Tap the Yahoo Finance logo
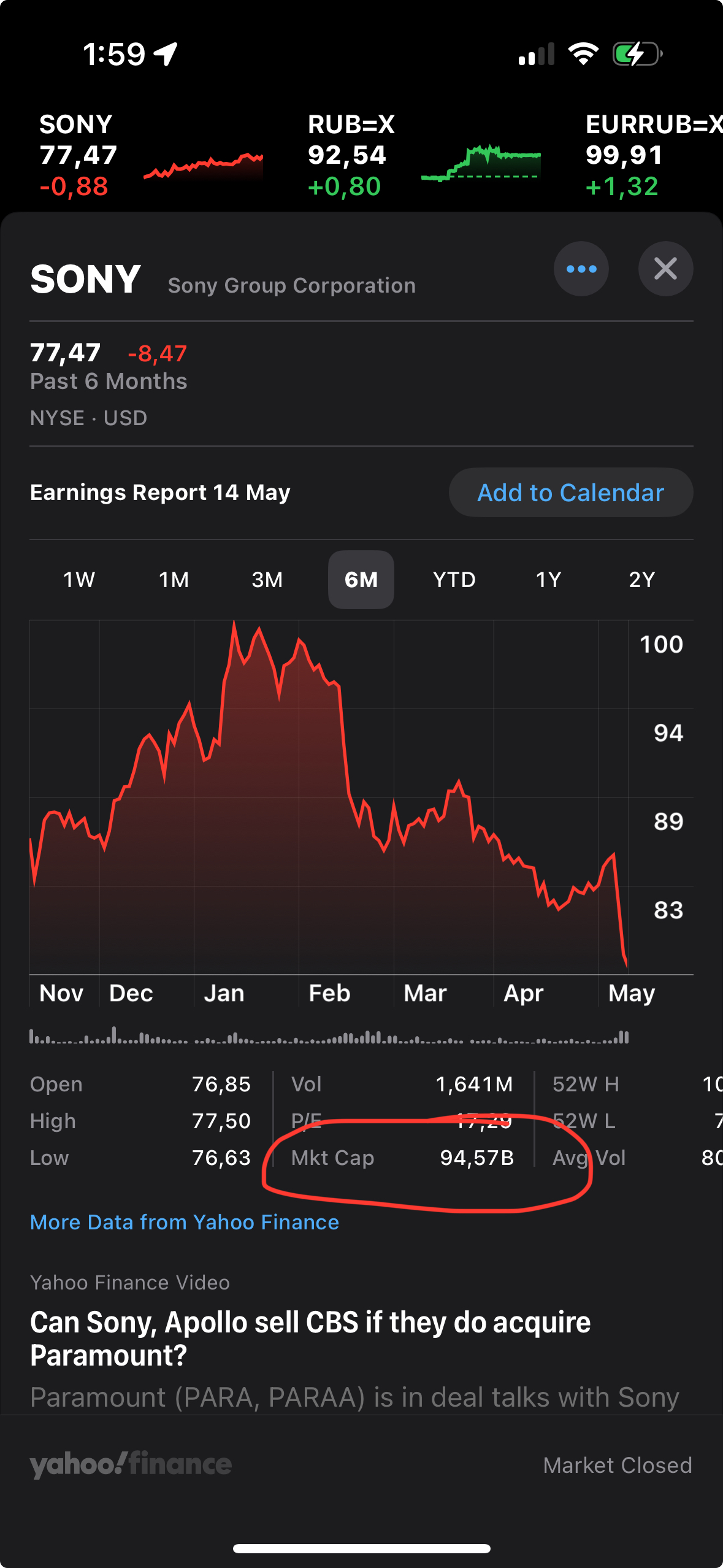This screenshot has height=1568, width=723. point(131,1464)
